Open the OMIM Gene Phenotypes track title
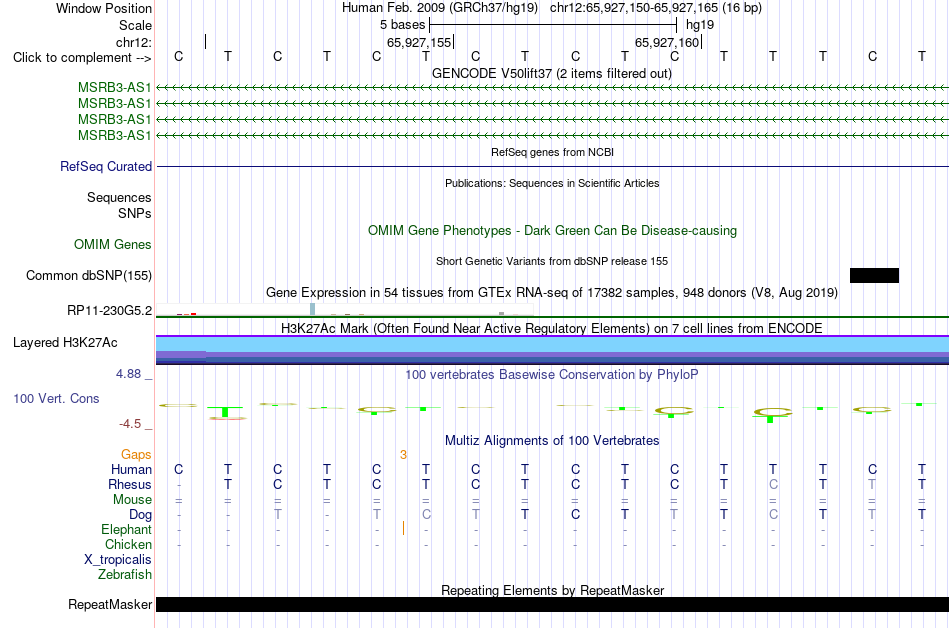 [x=552, y=231]
